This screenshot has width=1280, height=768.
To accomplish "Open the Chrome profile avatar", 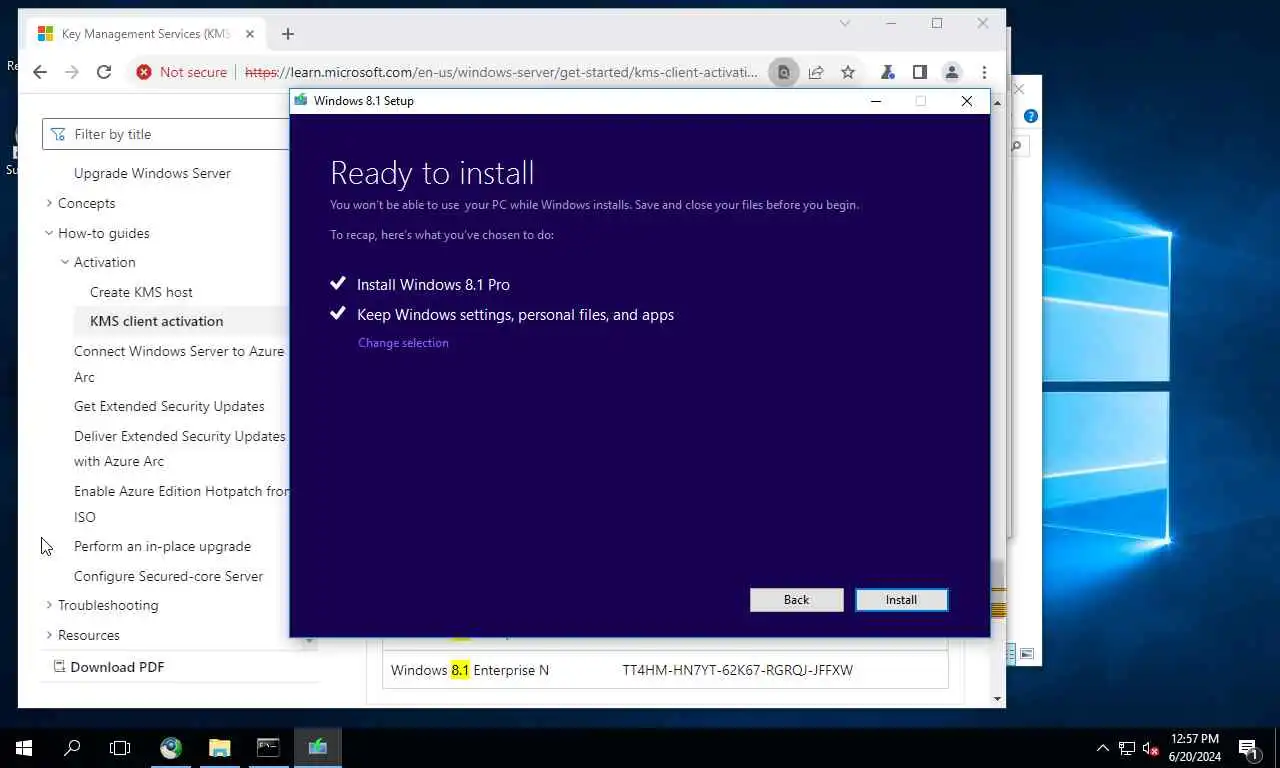I will coord(952,72).
